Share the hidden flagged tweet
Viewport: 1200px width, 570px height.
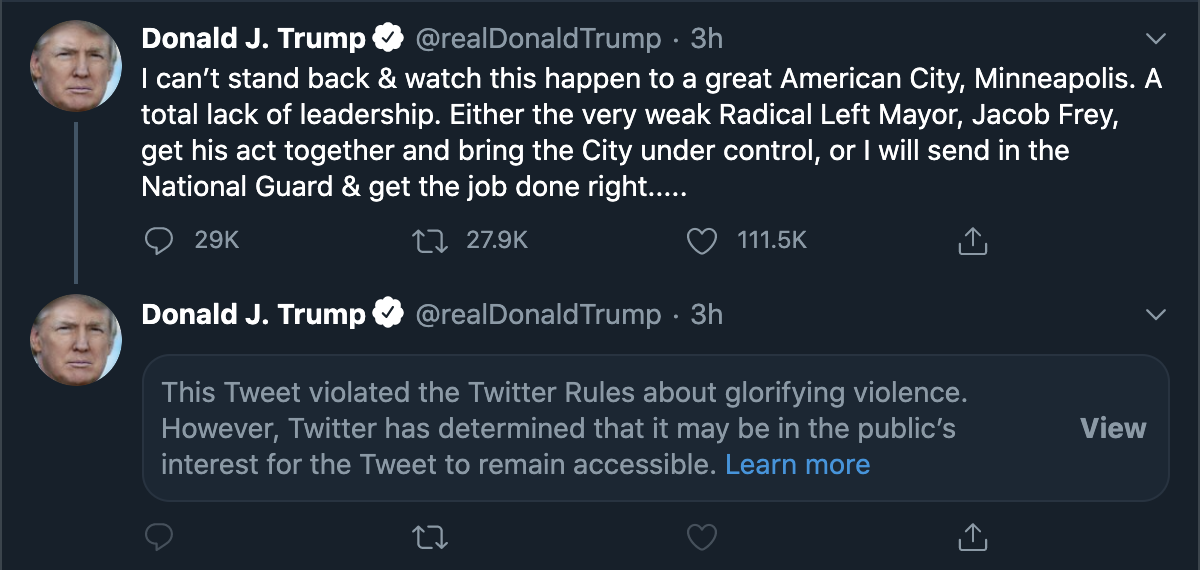(x=972, y=538)
